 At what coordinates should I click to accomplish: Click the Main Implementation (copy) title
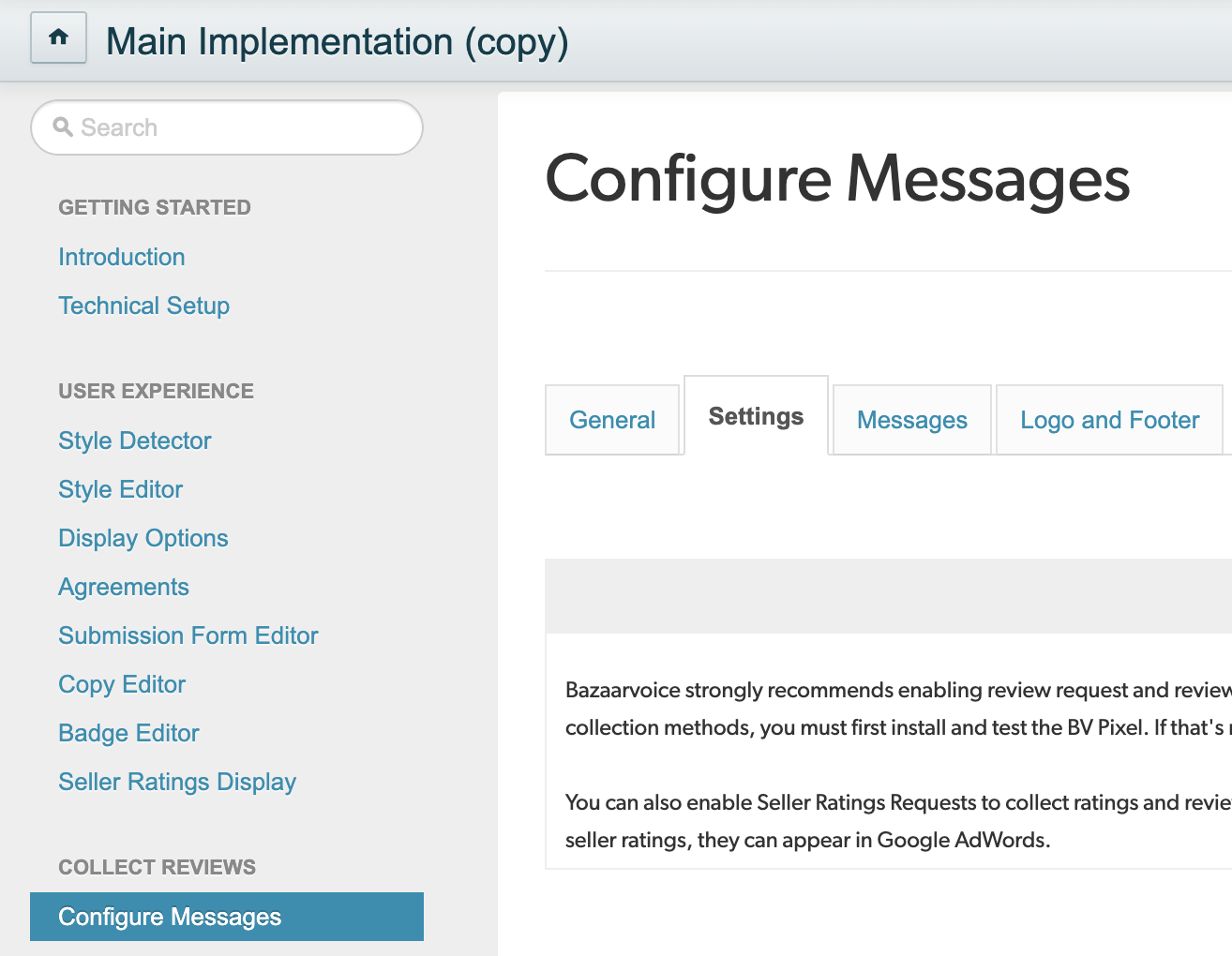tap(338, 42)
